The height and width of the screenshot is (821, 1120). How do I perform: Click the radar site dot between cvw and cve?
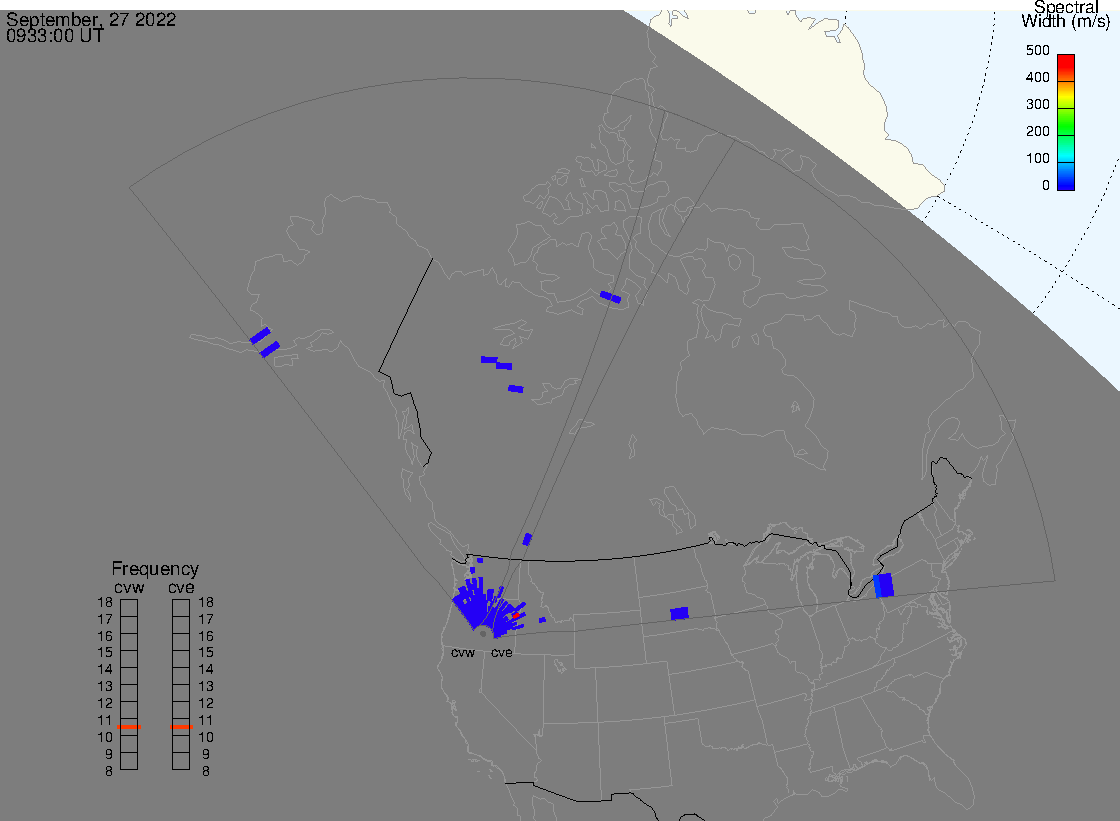tap(483, 634)
